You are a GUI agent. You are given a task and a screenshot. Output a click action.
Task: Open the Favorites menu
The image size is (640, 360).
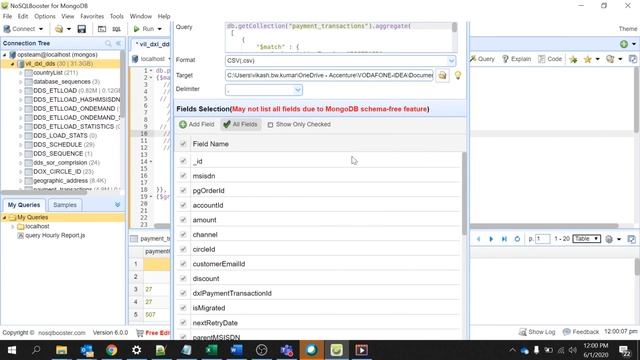pos(92,16)
